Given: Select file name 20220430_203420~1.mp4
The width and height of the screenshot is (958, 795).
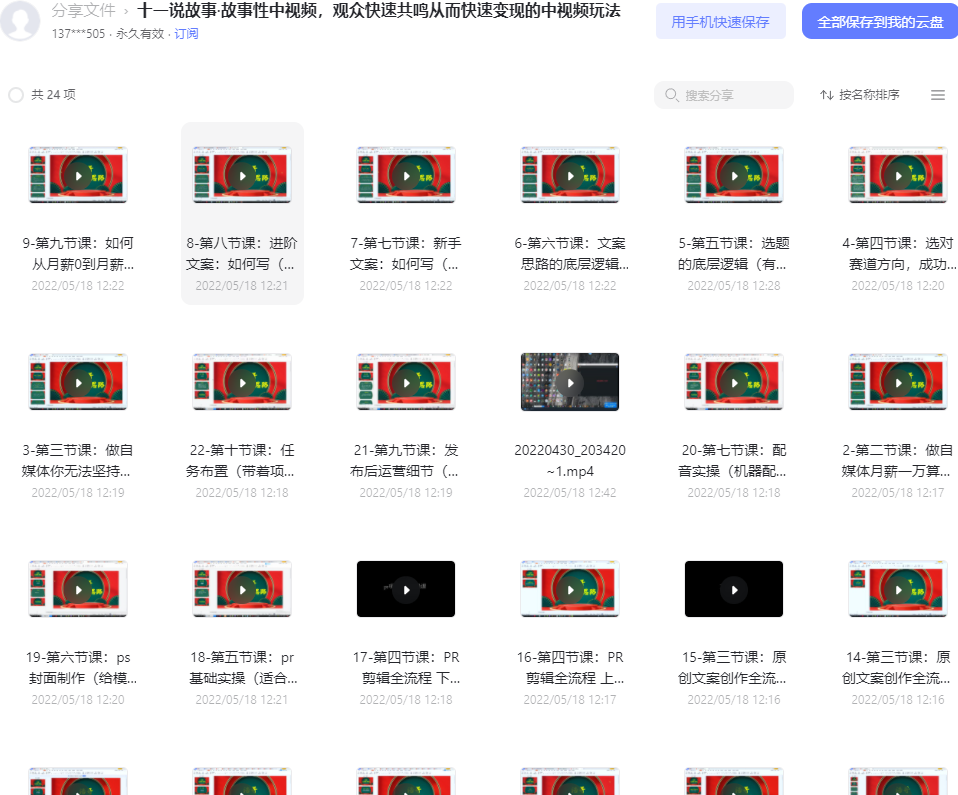Looking at the screenshot, I should point(570,461).
